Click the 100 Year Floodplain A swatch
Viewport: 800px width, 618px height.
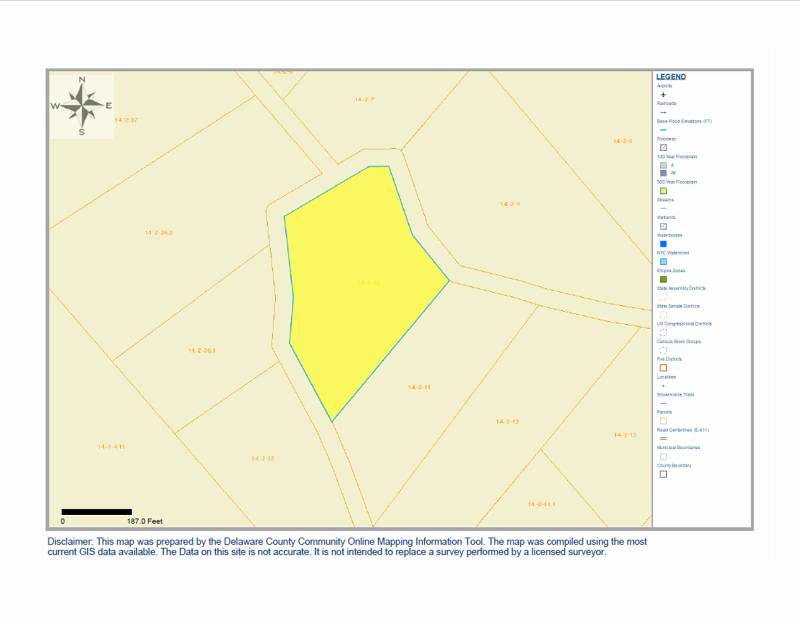click(x=663, y=165)
